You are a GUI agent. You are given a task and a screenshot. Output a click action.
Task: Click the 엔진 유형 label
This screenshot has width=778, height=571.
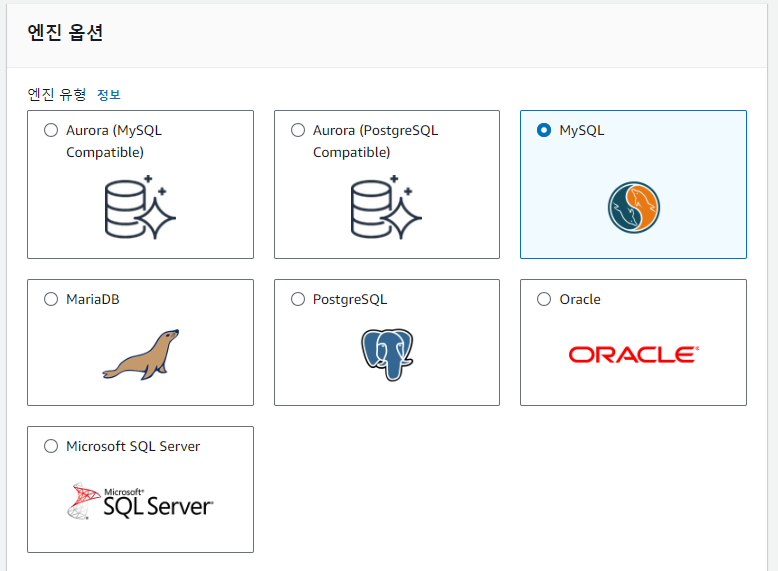(57, 94)
